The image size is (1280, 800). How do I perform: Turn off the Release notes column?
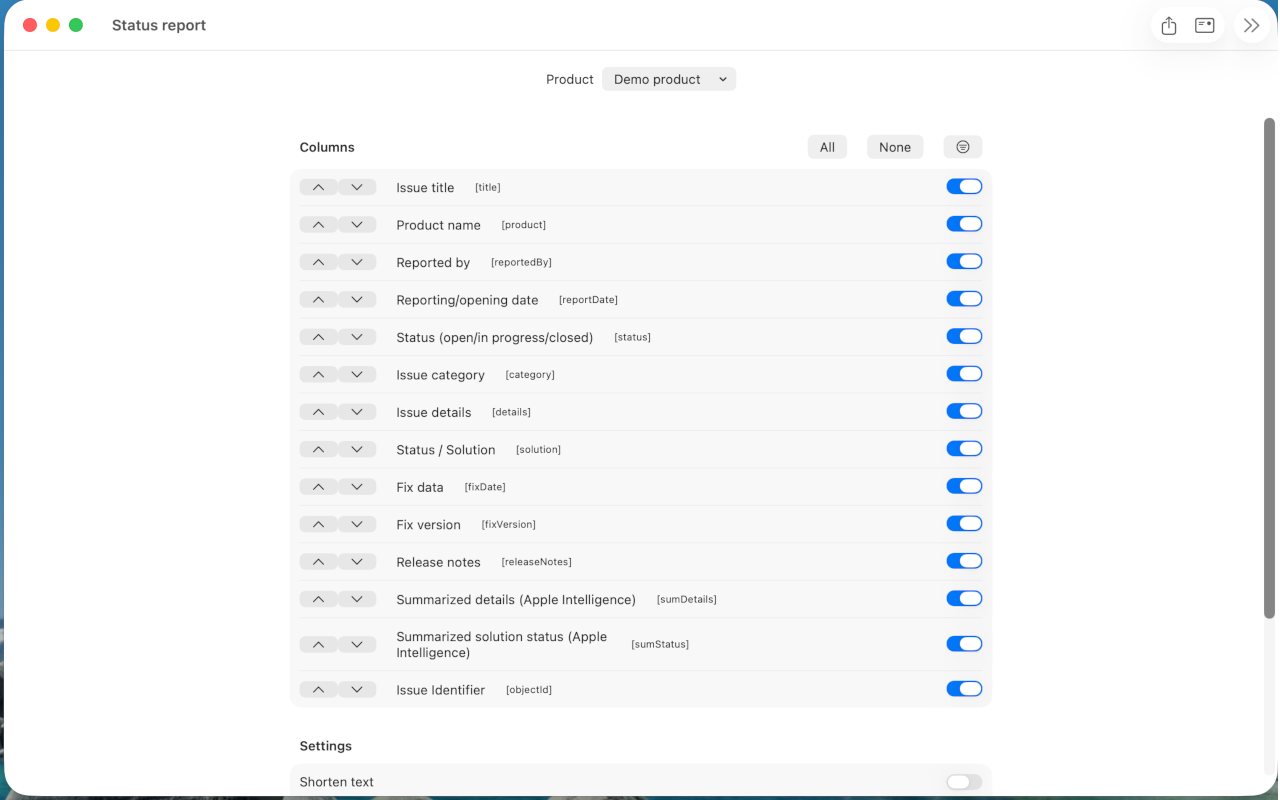(964, 561)
